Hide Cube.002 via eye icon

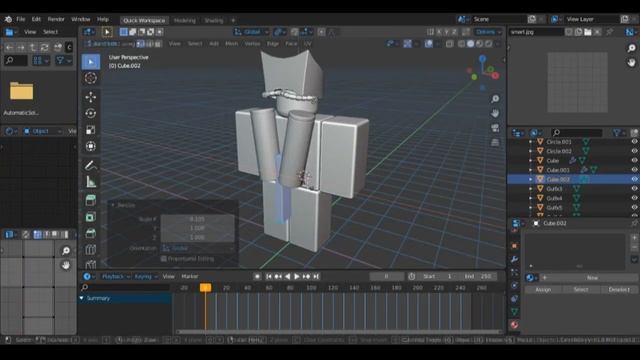point(634,179)
